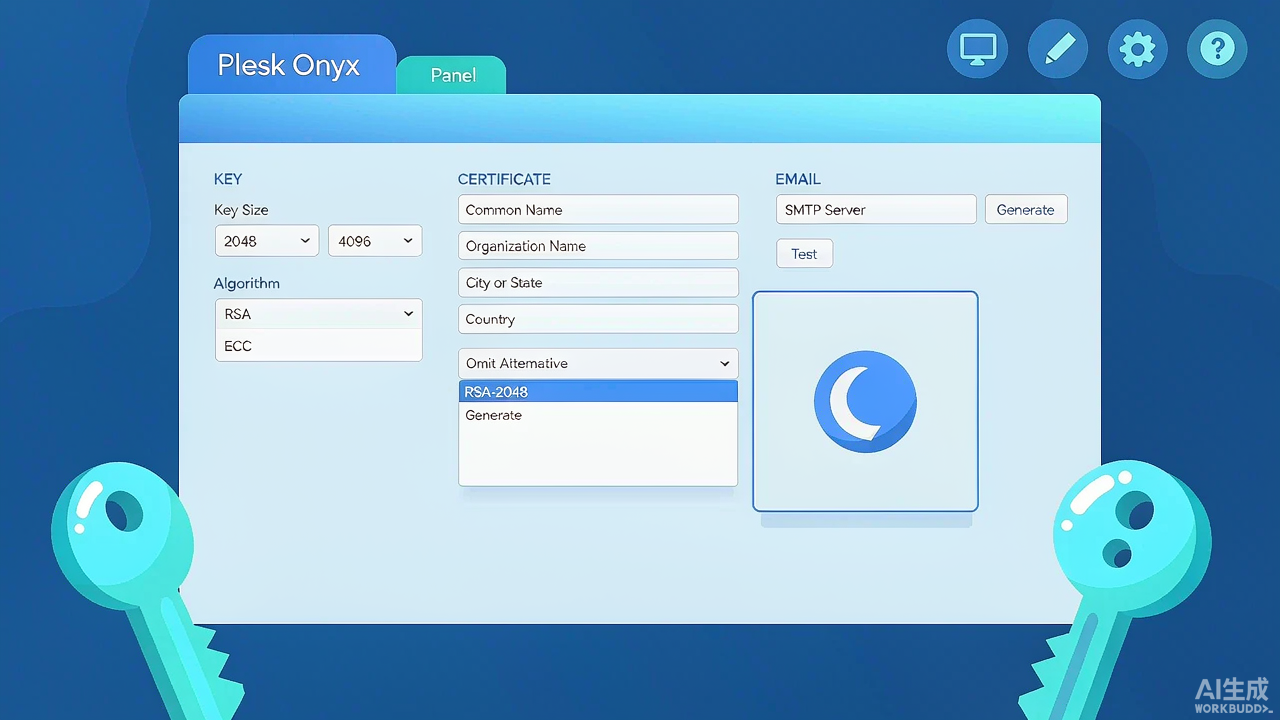Select the ECC algorithm option
1280x720 pixels.
(318, 346)
